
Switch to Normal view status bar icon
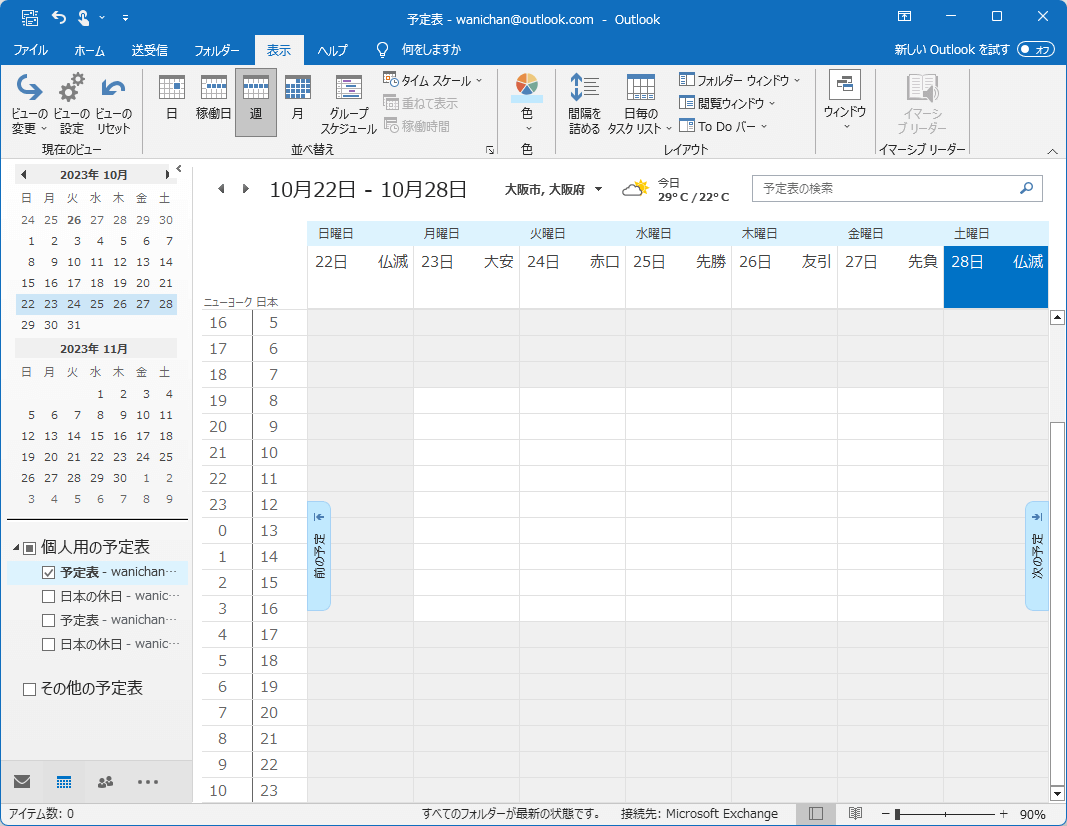pos(816,813)
